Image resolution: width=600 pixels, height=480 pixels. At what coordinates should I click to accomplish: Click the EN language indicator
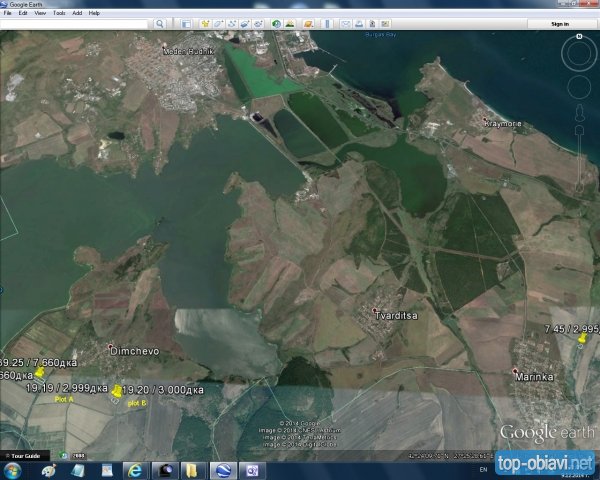(x=483, y=469)
